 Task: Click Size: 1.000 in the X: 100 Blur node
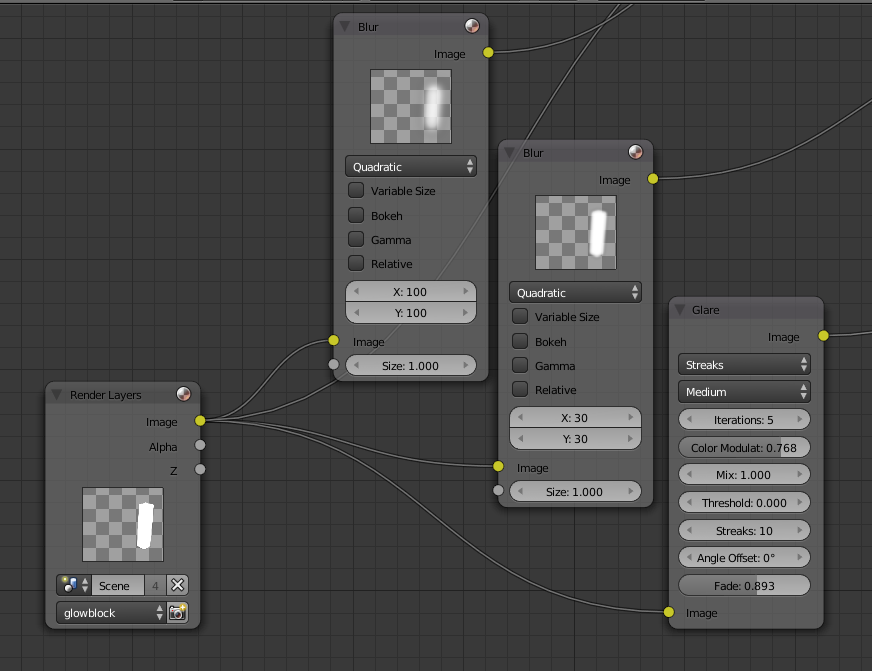pos(410,365)
